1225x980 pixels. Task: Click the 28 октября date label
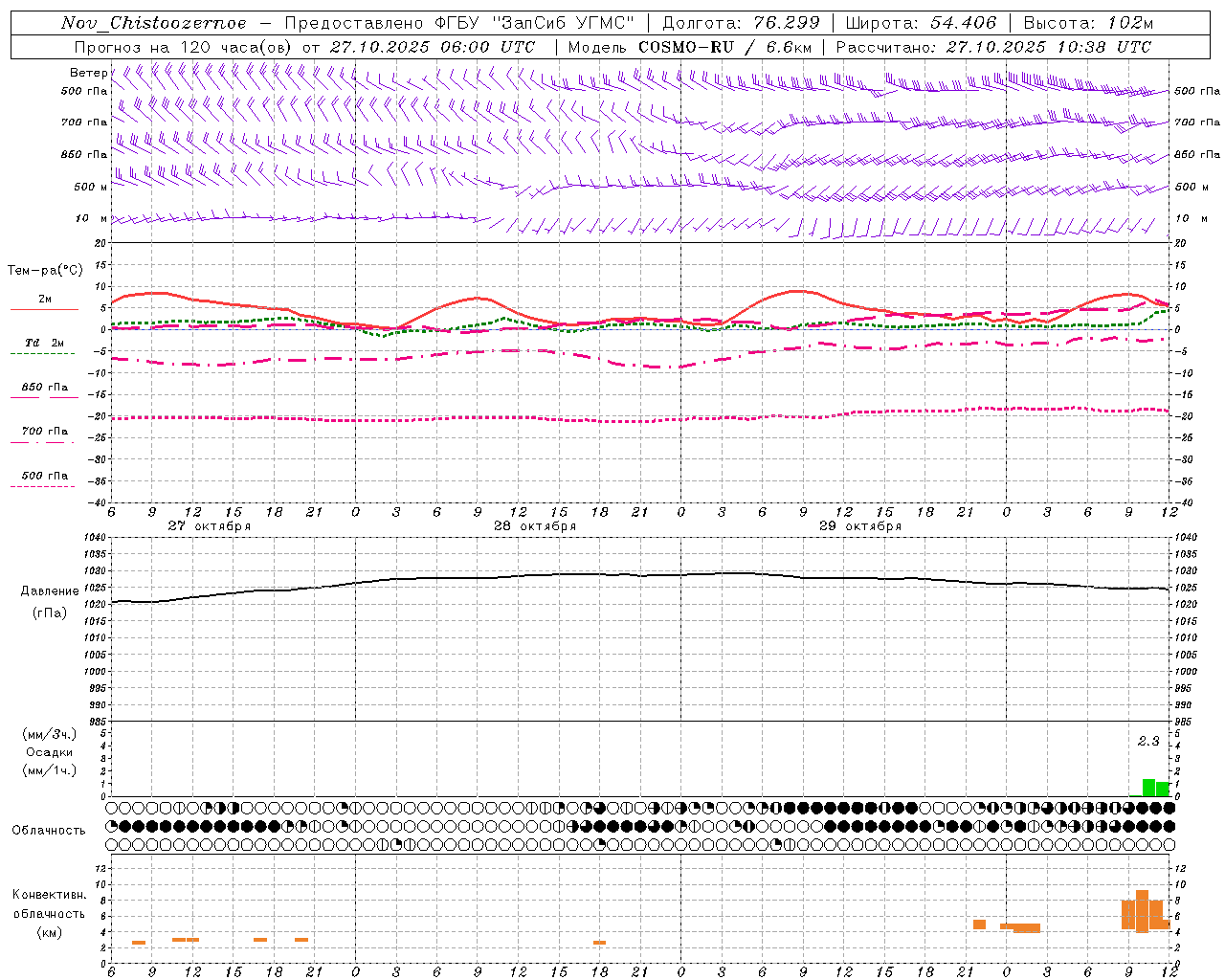click(x=535, y=526)
